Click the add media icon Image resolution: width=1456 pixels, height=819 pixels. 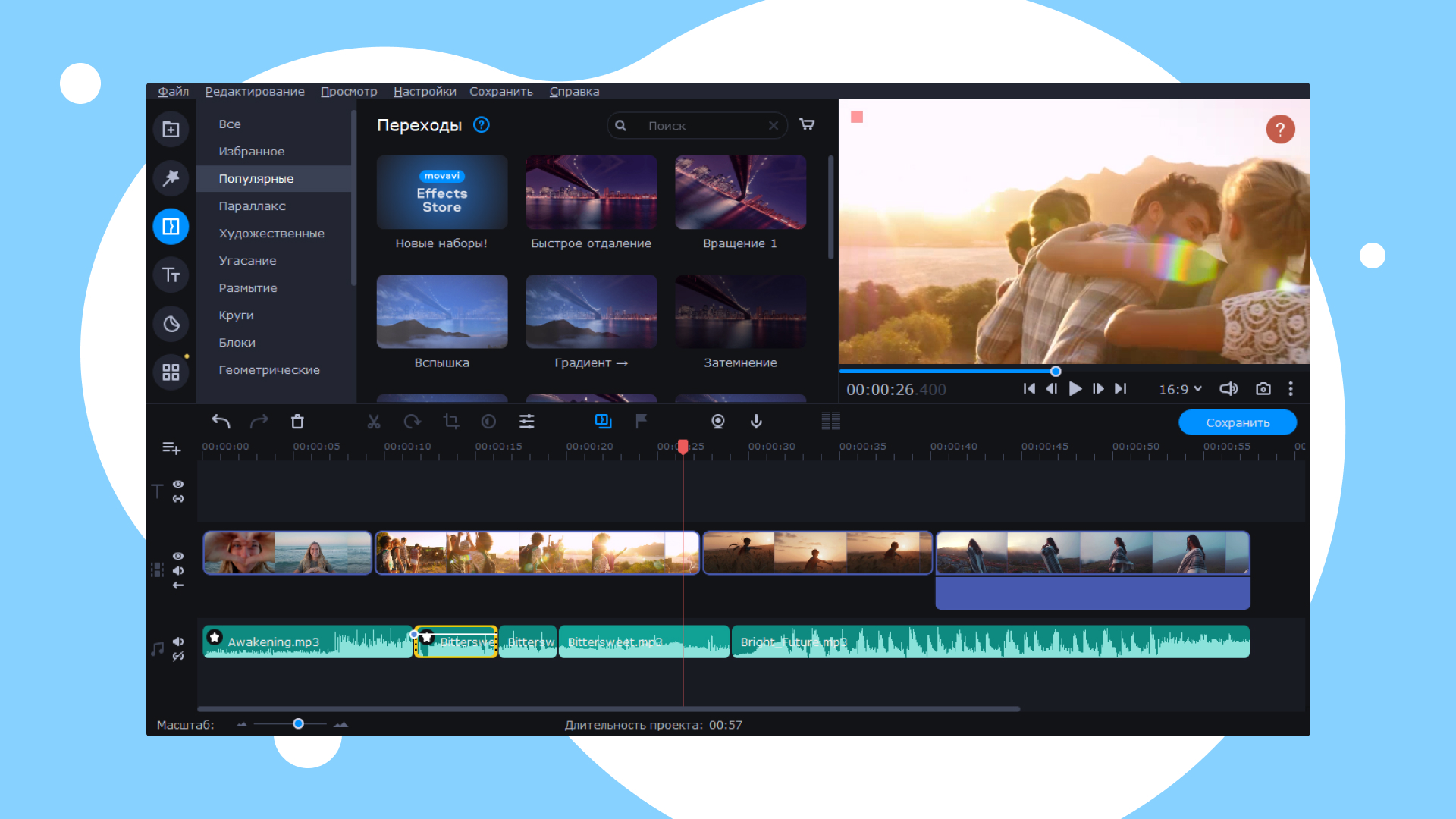click(x=170, y=129)
